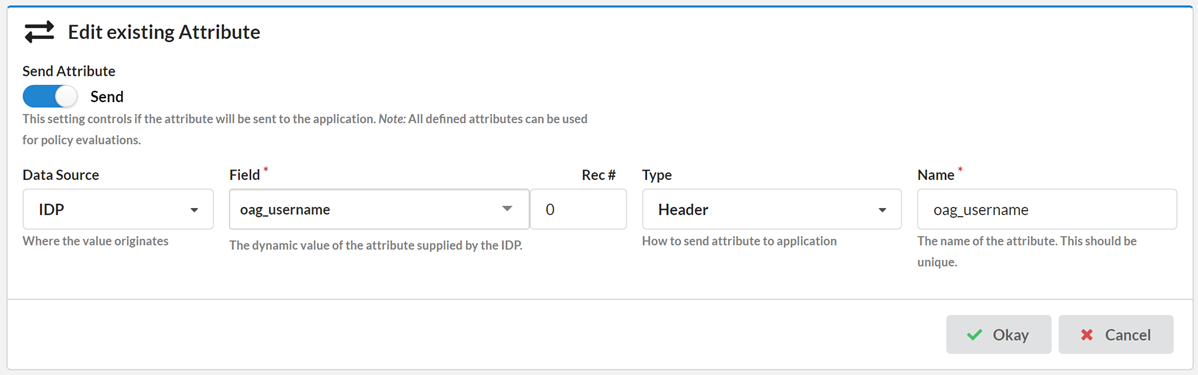Click the Cancel button
Screen dimensions: 1198x375
click(1115, 335)
